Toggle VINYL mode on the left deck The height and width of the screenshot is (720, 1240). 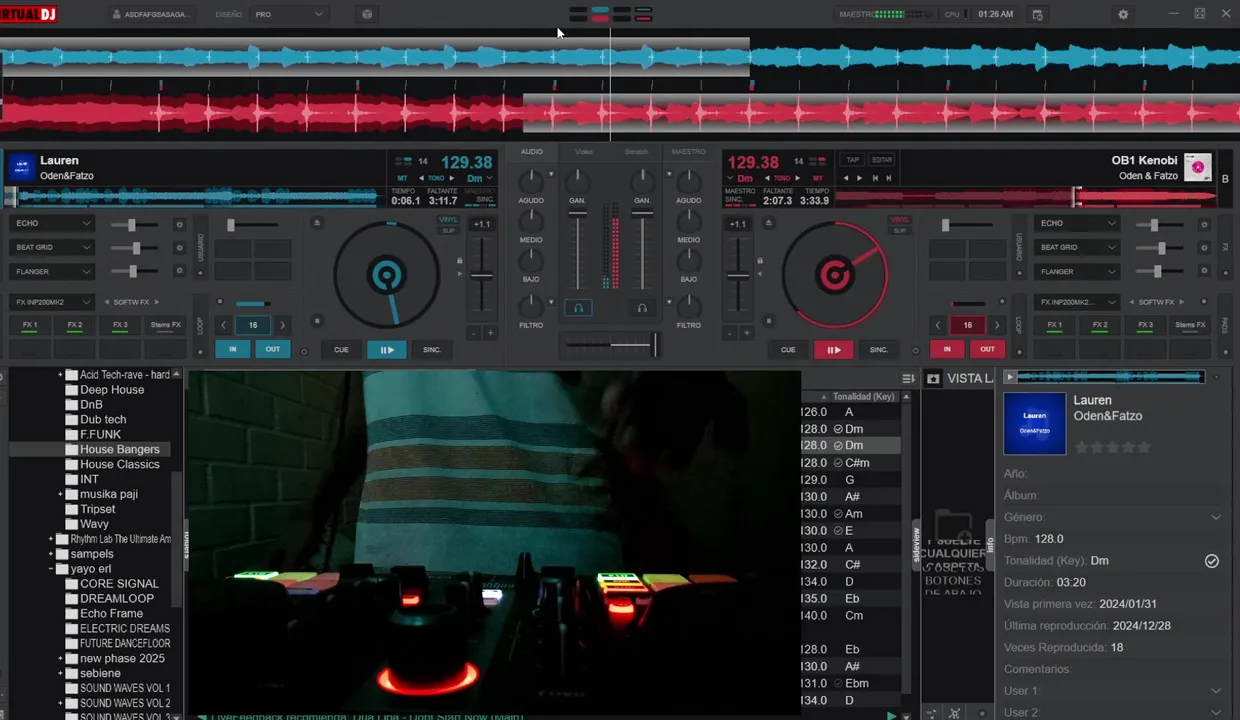449,219
